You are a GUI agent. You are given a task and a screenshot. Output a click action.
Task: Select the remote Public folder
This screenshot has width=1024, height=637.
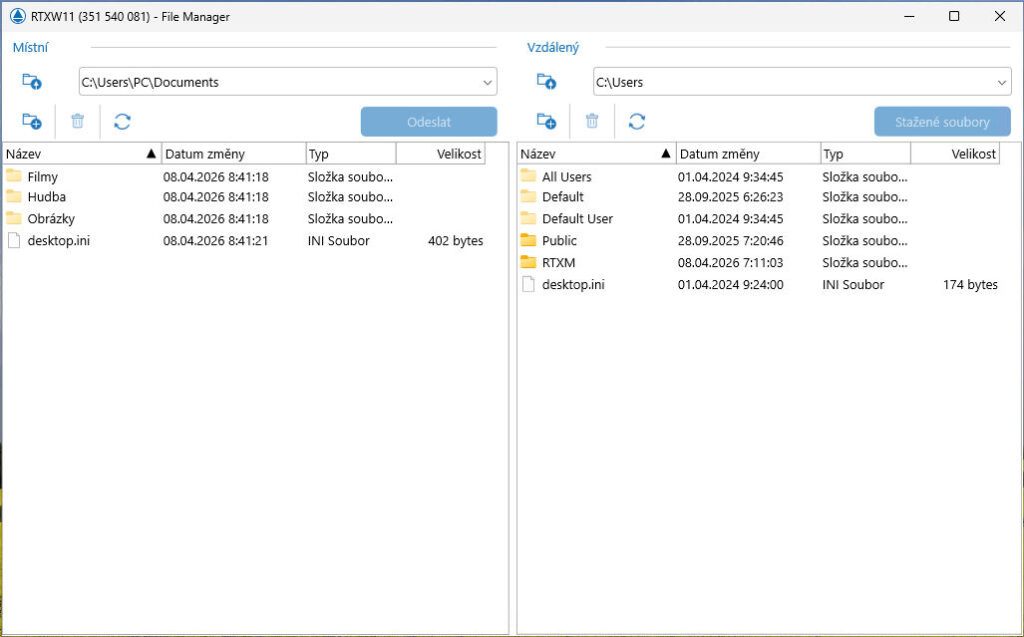pyautogui.click(x=559, y=241)
